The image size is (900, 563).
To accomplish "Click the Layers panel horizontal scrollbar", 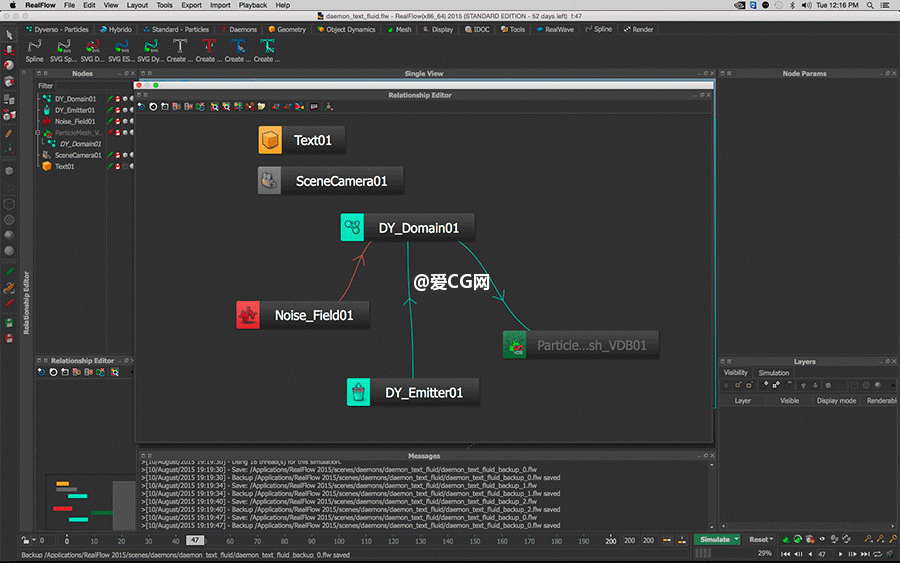I will [x=808, y=526].
